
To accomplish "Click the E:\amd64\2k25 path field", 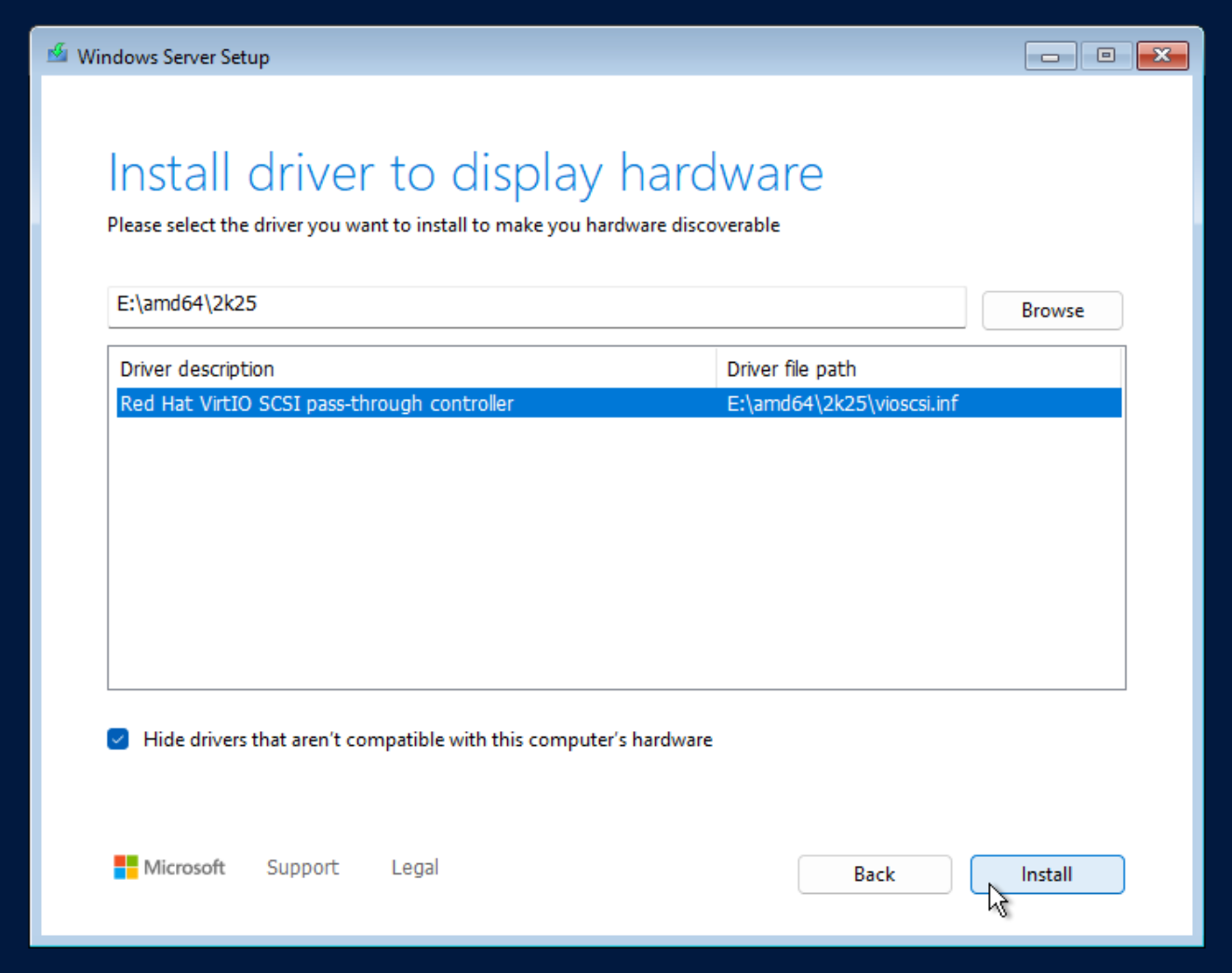I will [536, 305].
